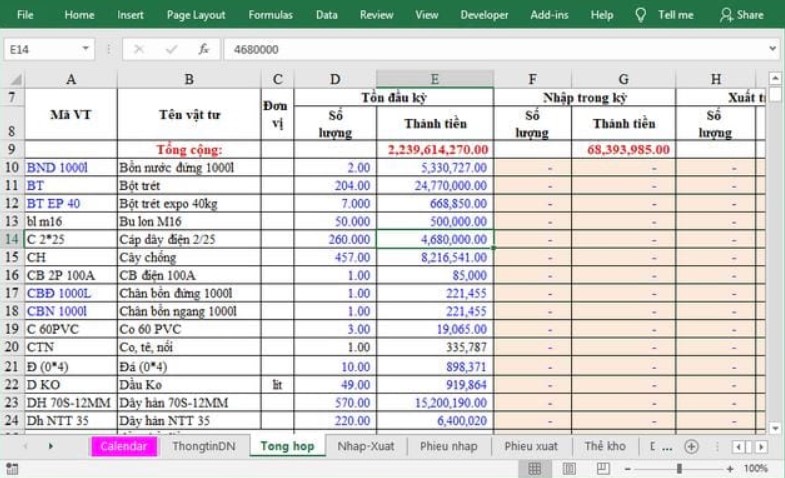Open the Phieu xuat sheet tab

pos(531,446)
